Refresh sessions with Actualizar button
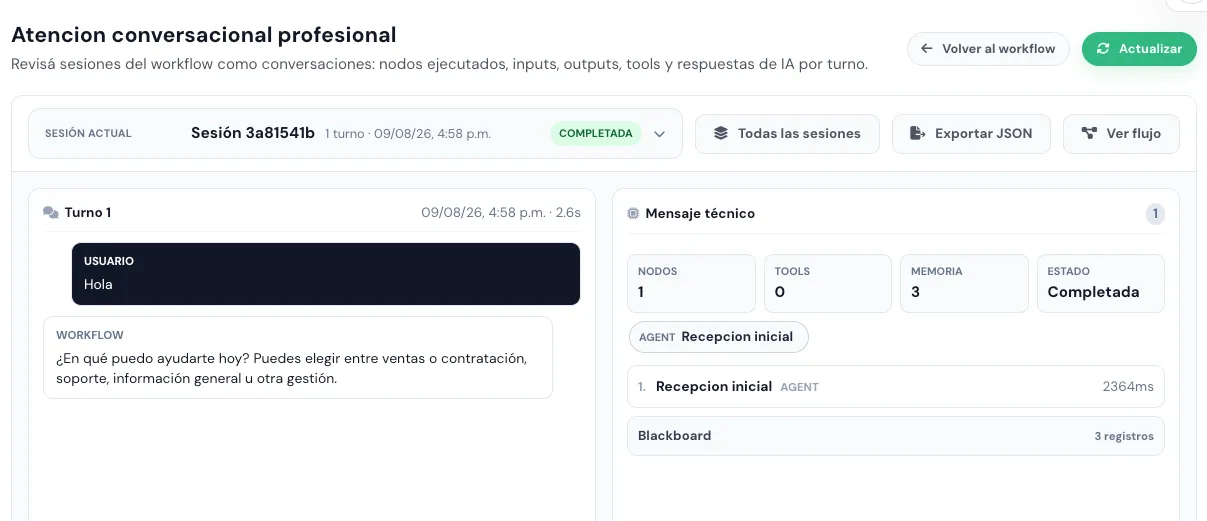The width and height of the screenshot is (1207, 521). point(1139,48)
